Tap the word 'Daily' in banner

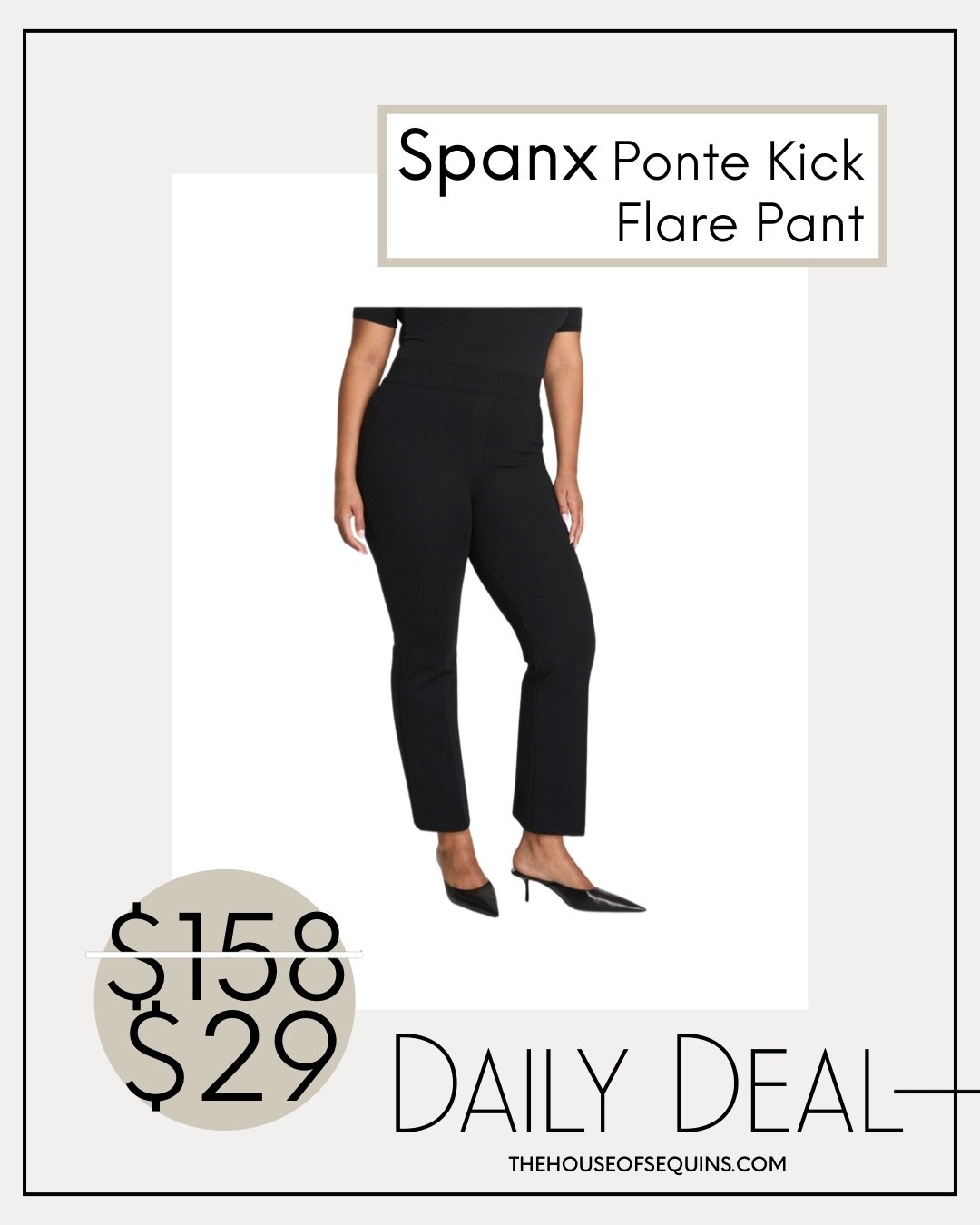pos(510,1083)
